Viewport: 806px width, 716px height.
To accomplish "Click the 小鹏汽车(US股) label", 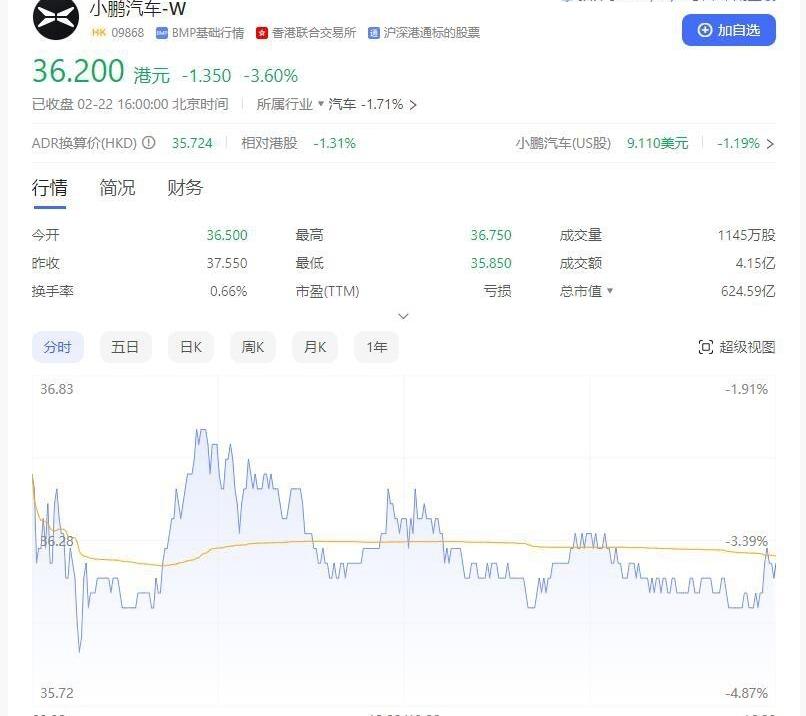I will 563,143.
